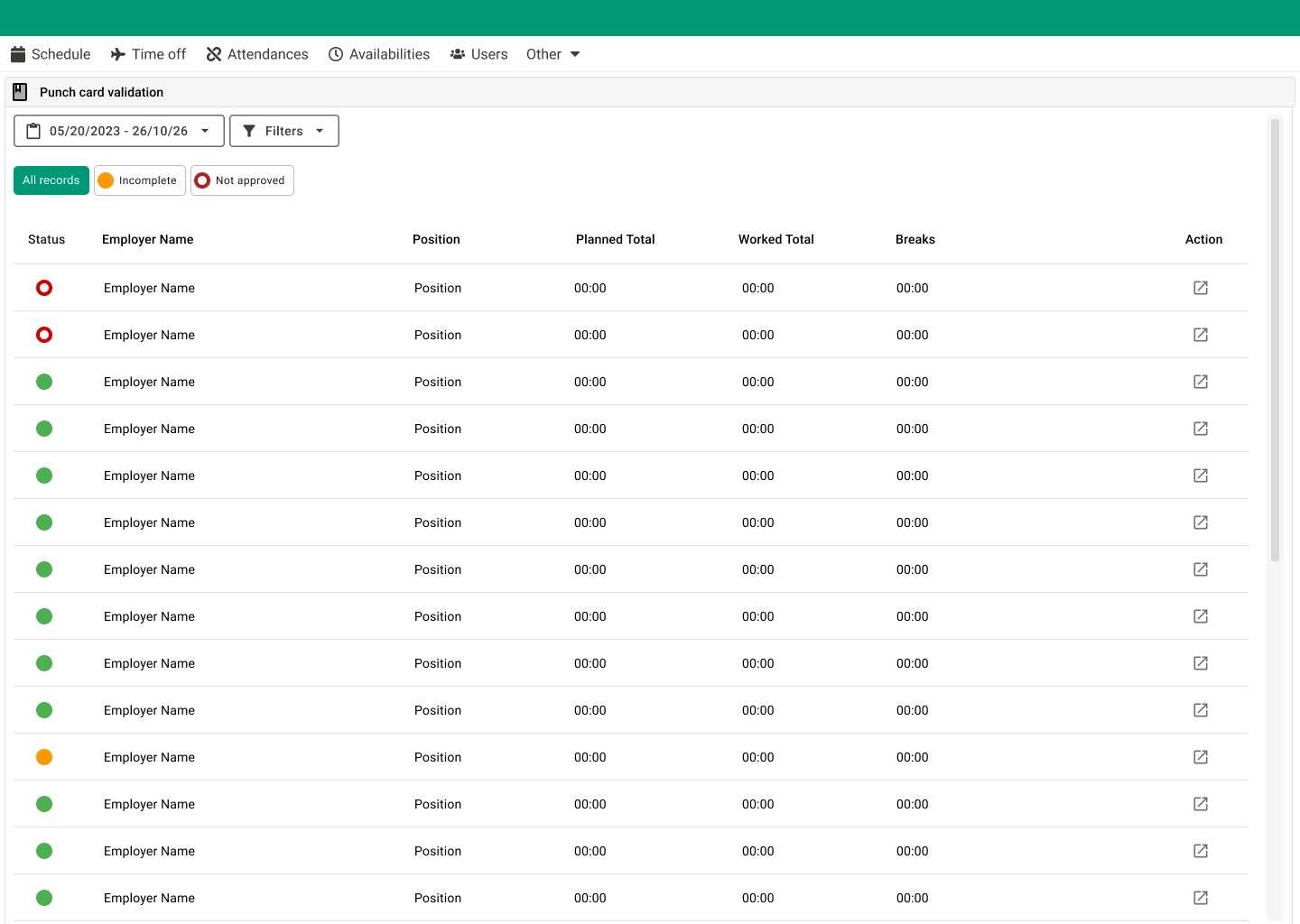Click the Time off airplane icon
Image resolution: width=1300 pixels, height=924 pixels.
click(116, 54)
